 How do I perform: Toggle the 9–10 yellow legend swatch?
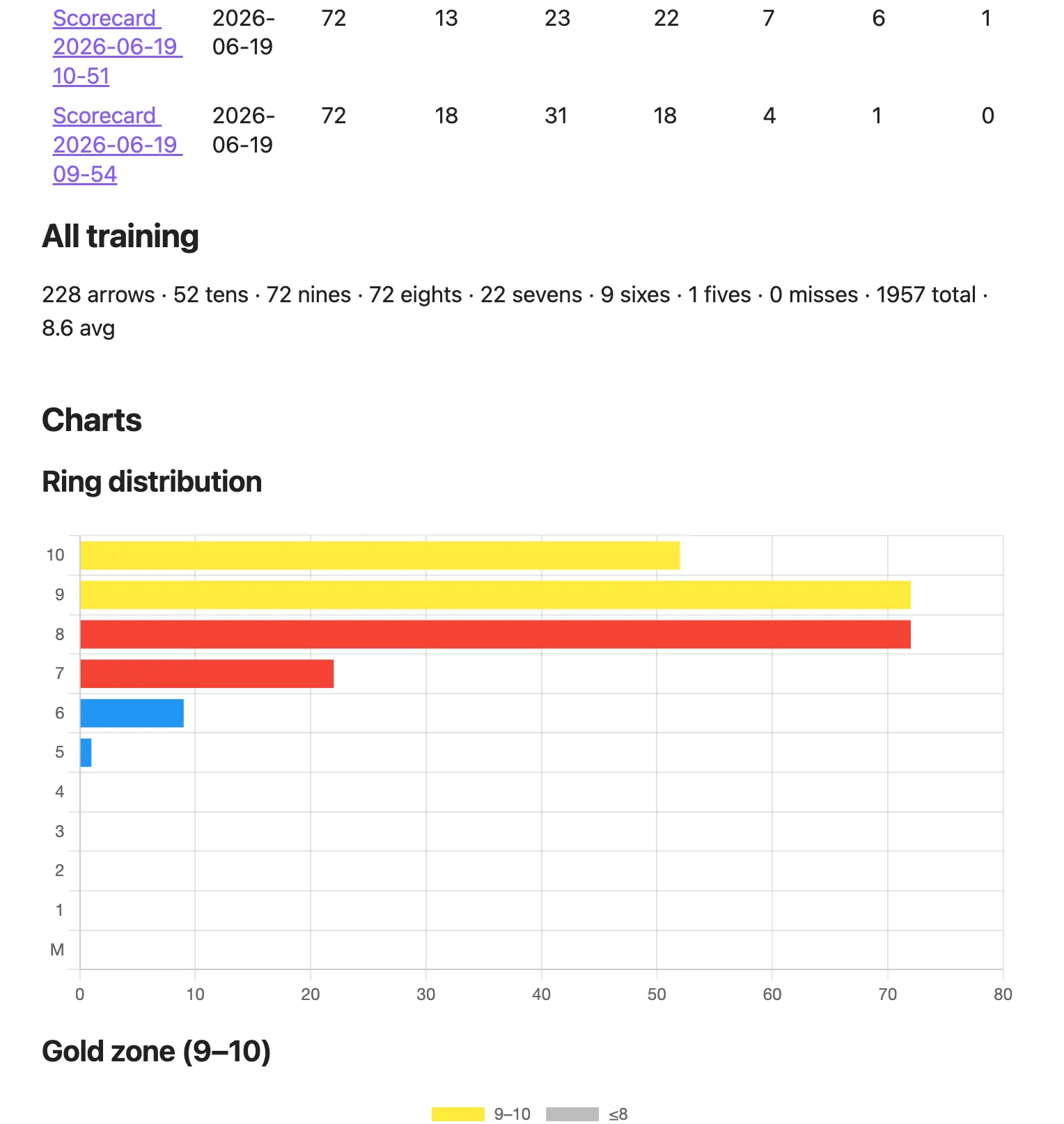[457, 1114]
